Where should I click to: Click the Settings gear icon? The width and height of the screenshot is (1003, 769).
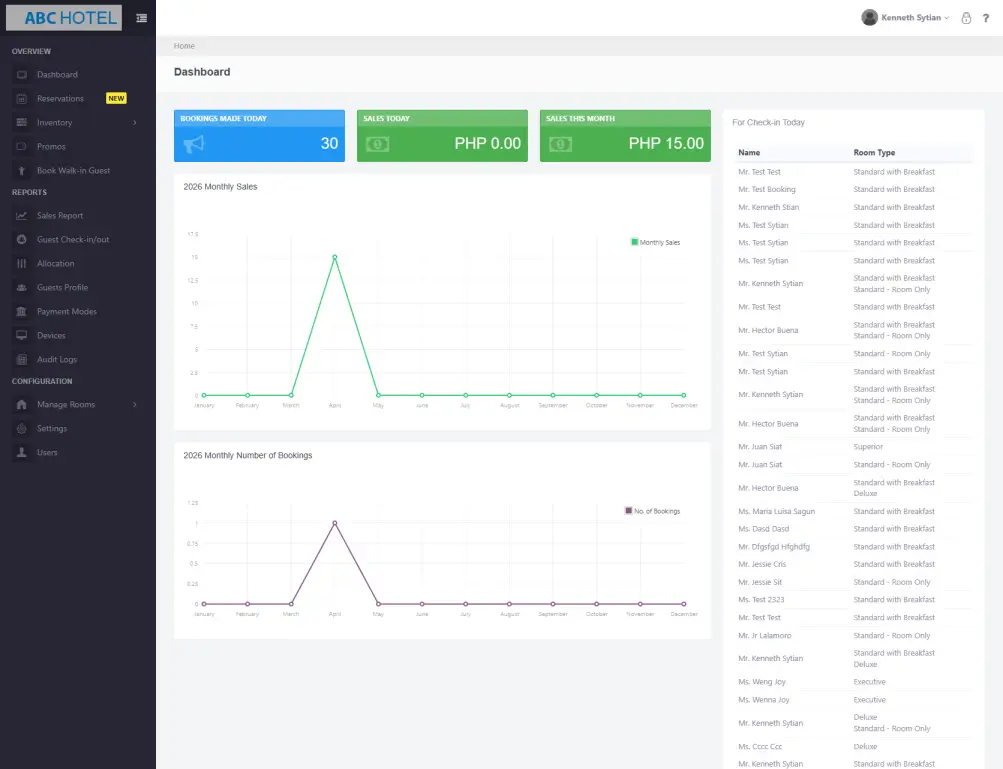(x=22, y=429)
